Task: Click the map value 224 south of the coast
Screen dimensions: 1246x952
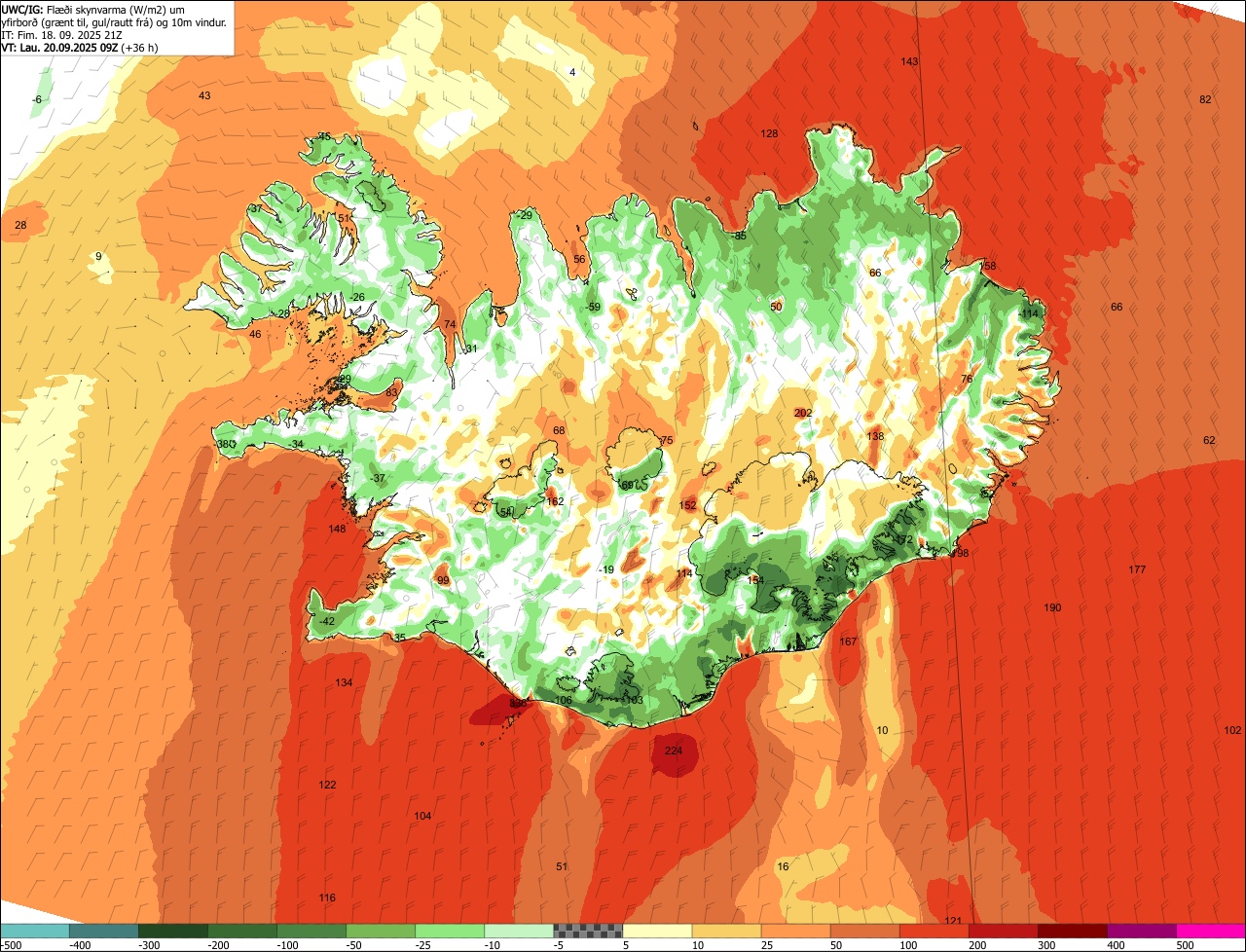Action: [x=674, y=751]
